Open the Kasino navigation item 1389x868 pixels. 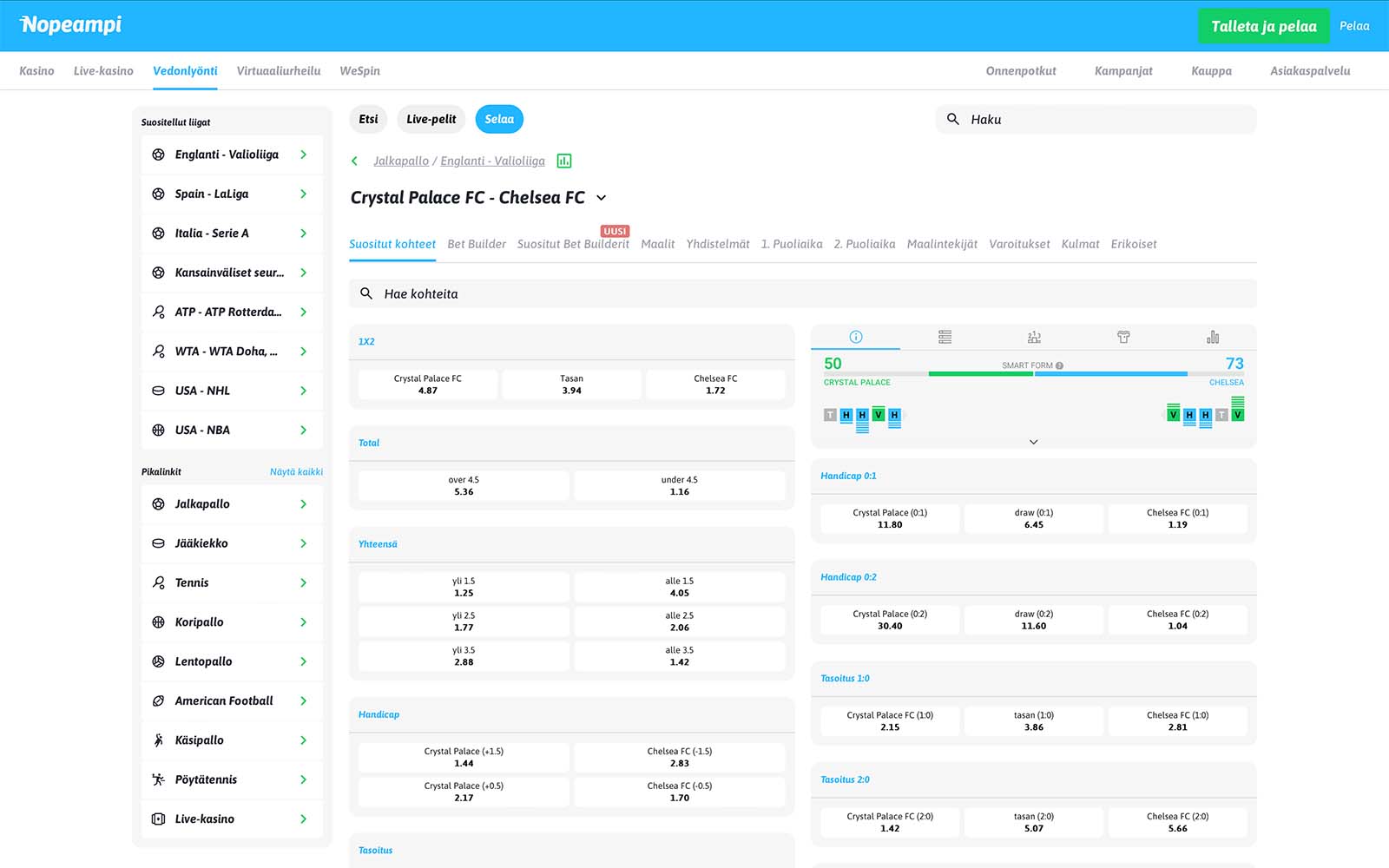click(36, 71)
